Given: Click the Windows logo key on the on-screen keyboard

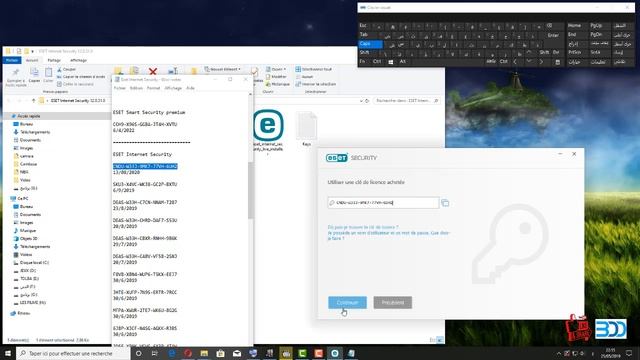Looking at the screenshot, I should click(391, 62).
